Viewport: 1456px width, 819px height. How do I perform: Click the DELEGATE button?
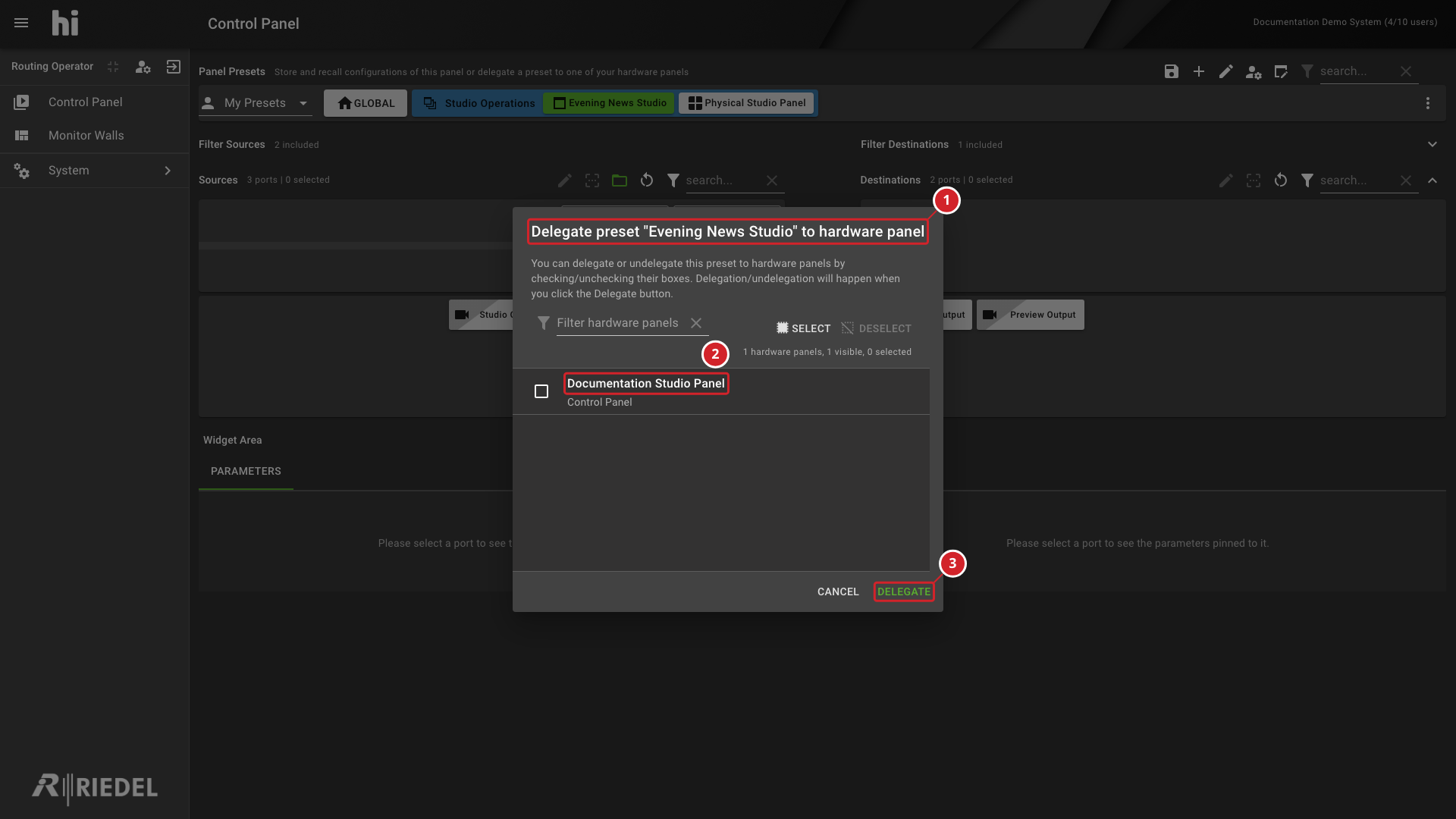coord(904,591)
